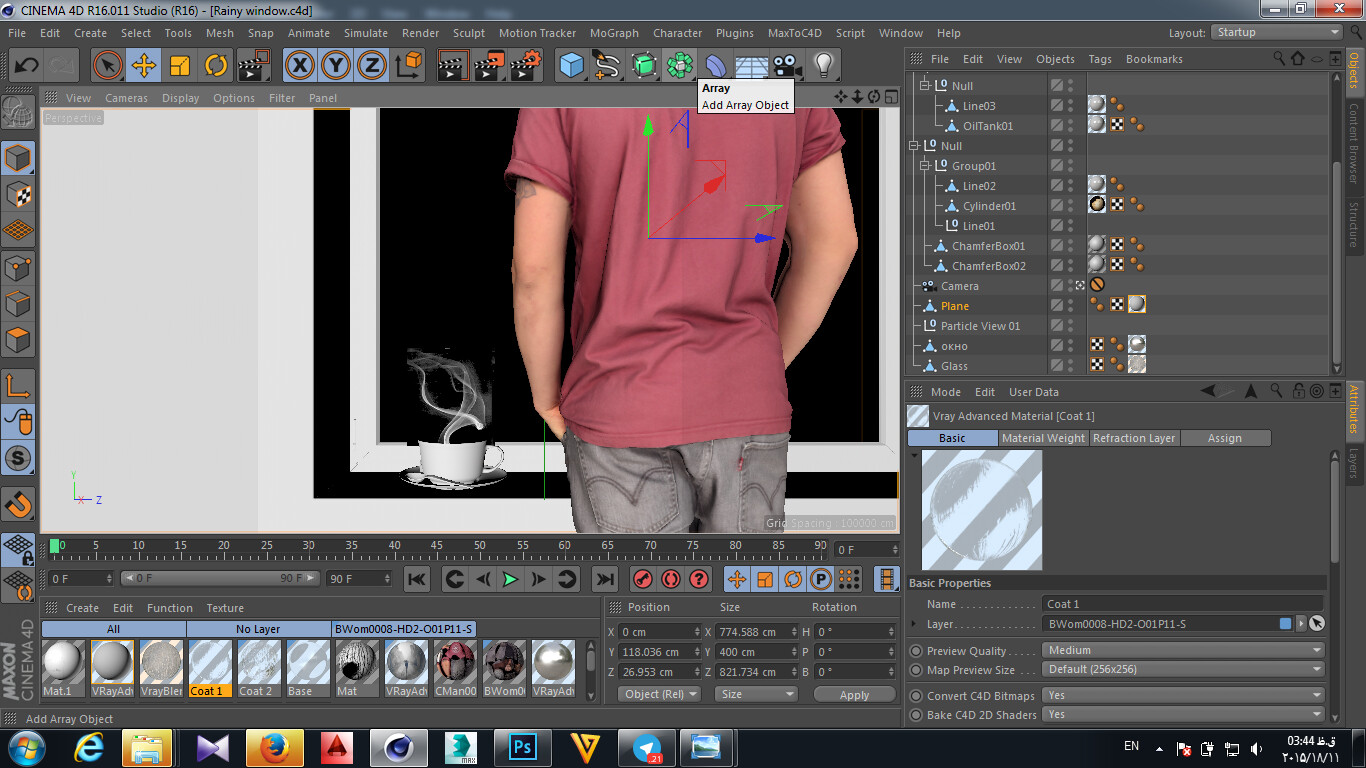Toggle visibility dots for the Glass object

[x=1071, y=366]
